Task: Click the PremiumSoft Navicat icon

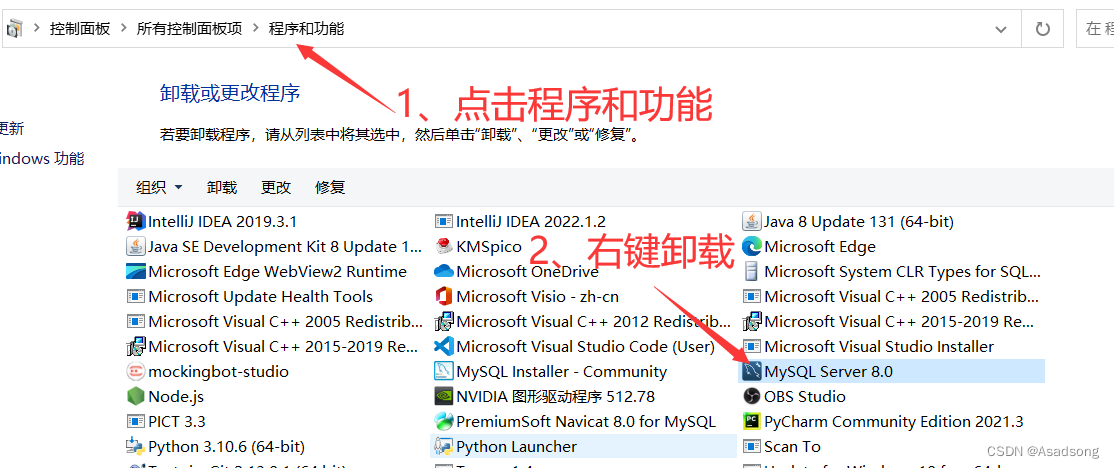Action: [x=444, y=421]
